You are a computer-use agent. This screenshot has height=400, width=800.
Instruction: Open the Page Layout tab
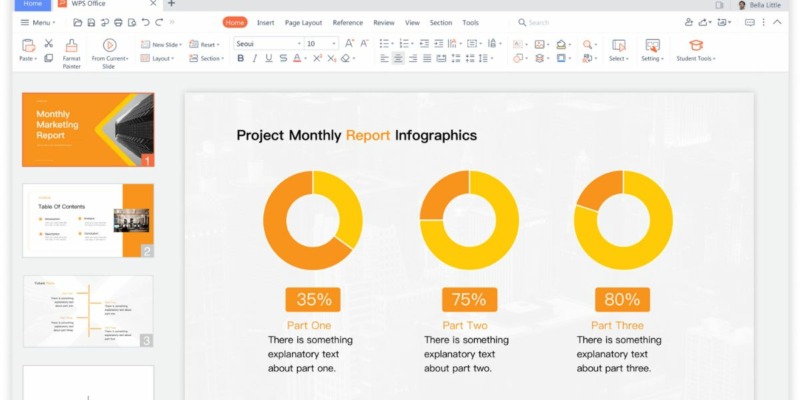[304, 22]
